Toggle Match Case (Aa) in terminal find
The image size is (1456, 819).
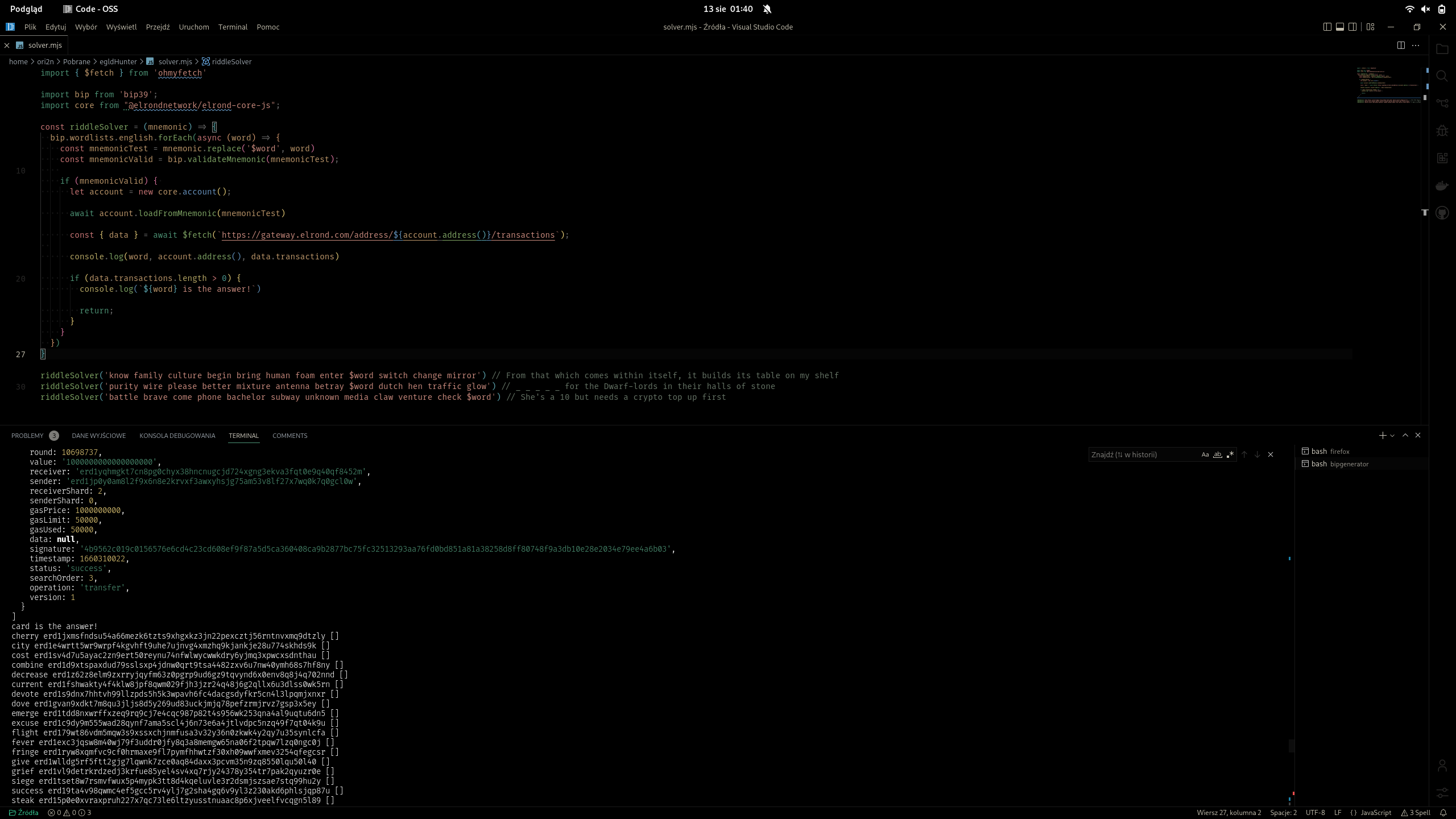coord(1205,454)
